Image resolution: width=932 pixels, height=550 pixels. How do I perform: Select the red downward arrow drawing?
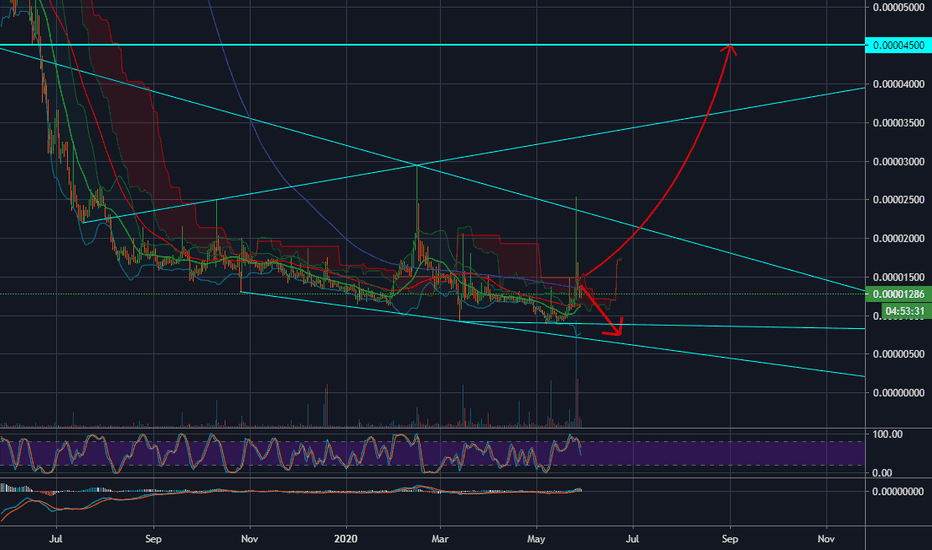(x=602, y=311)
